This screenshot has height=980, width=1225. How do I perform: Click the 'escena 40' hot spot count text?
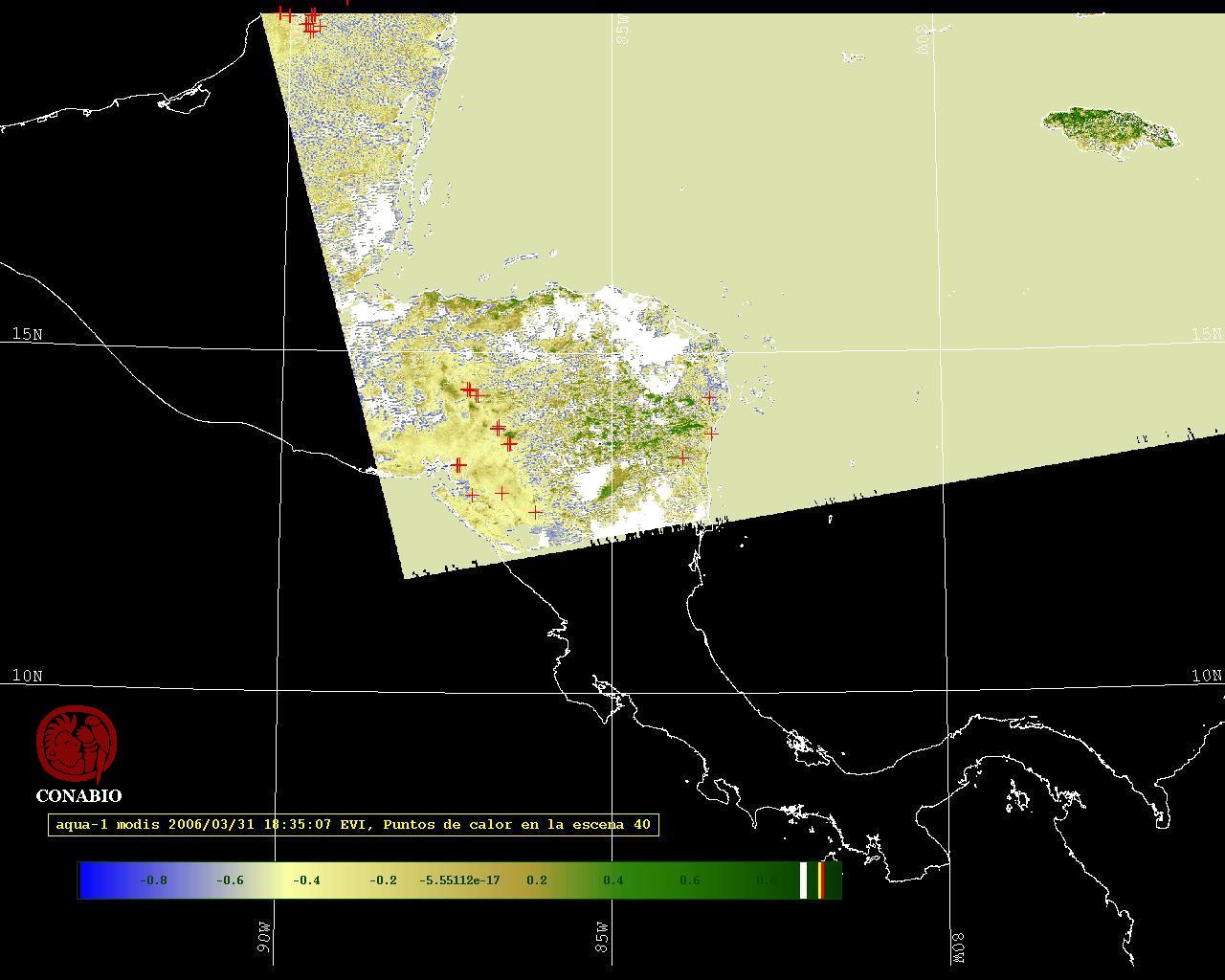612,824
